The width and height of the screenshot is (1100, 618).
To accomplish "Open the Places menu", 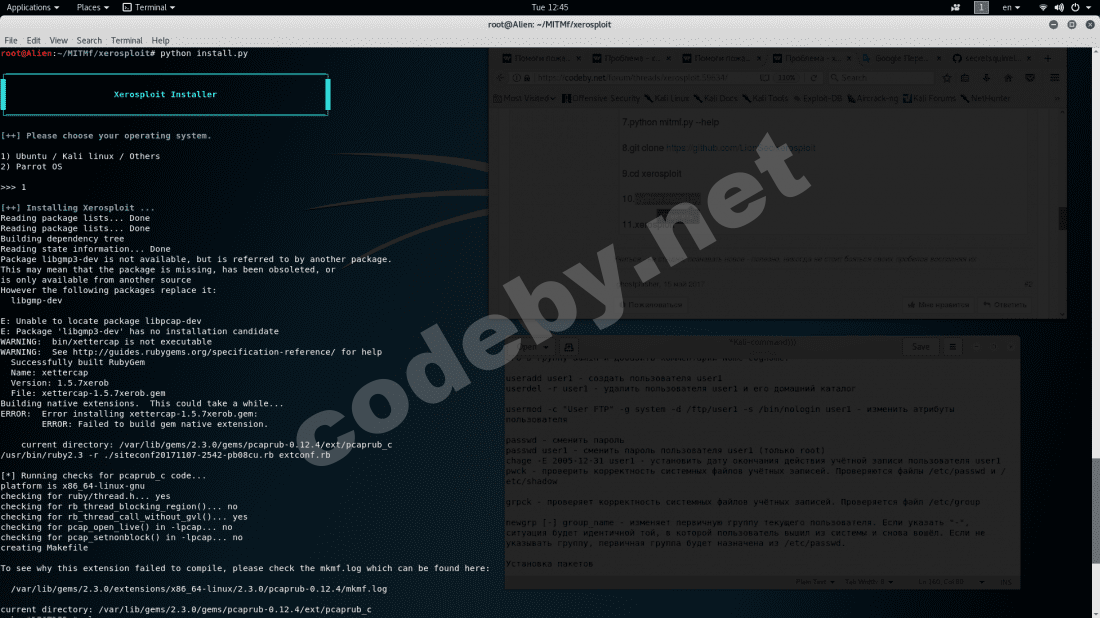I will (92, 7).
